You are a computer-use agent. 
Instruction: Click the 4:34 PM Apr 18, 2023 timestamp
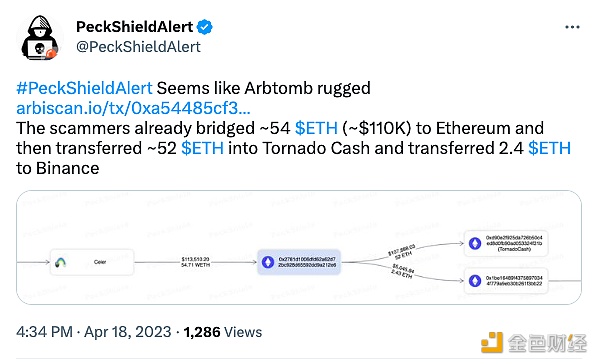(x=94, y=332)
